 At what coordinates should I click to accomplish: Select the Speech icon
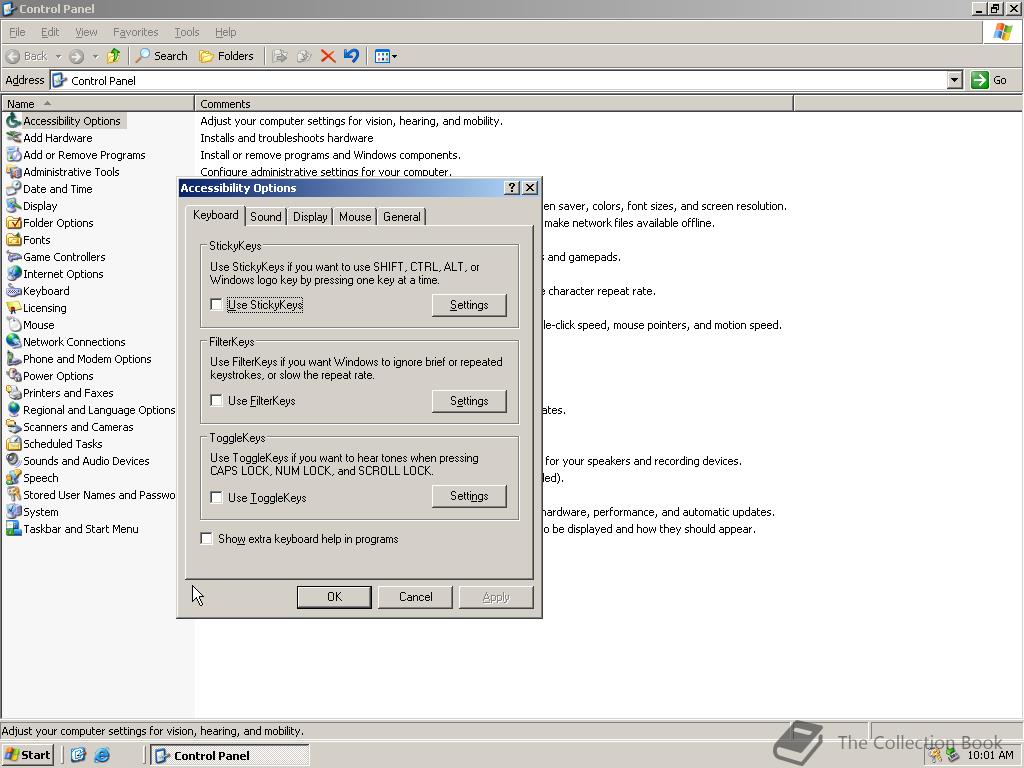coord(13,477)
